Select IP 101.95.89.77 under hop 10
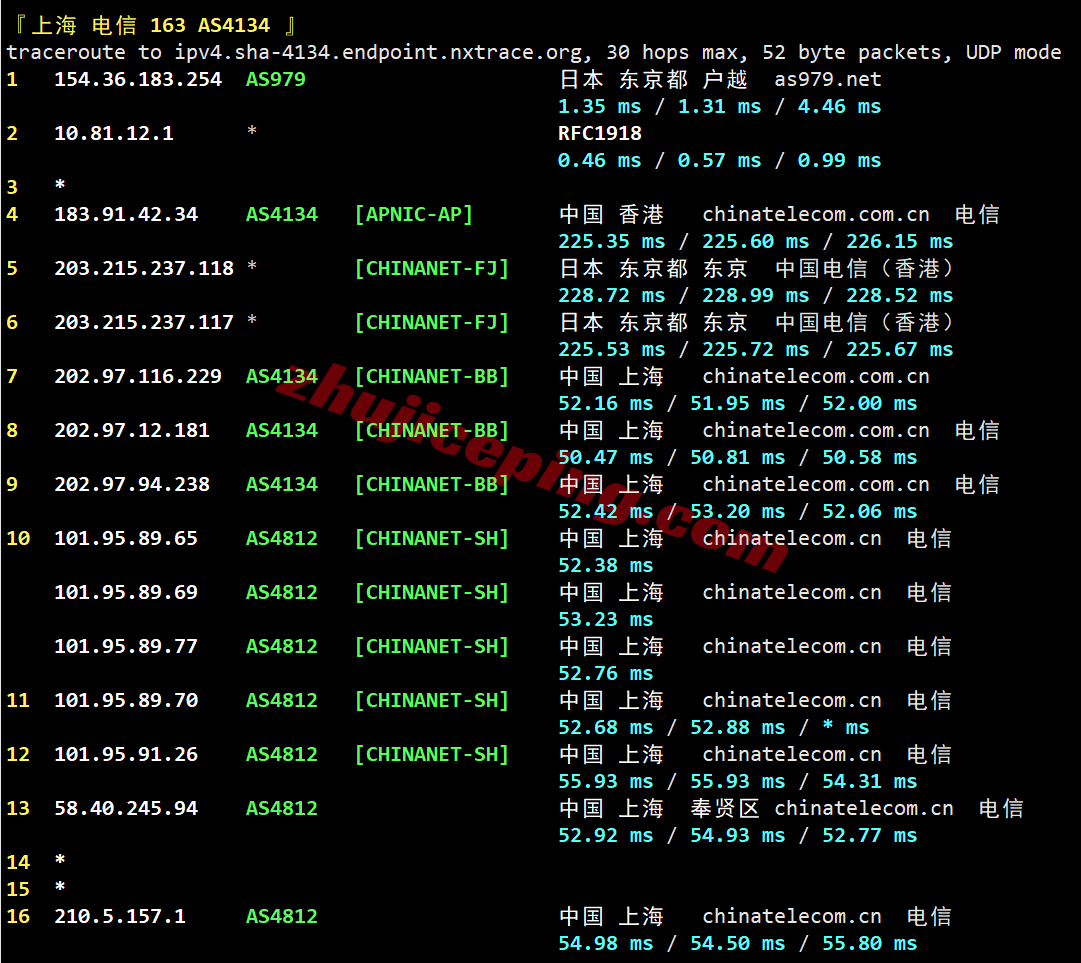 127,646
